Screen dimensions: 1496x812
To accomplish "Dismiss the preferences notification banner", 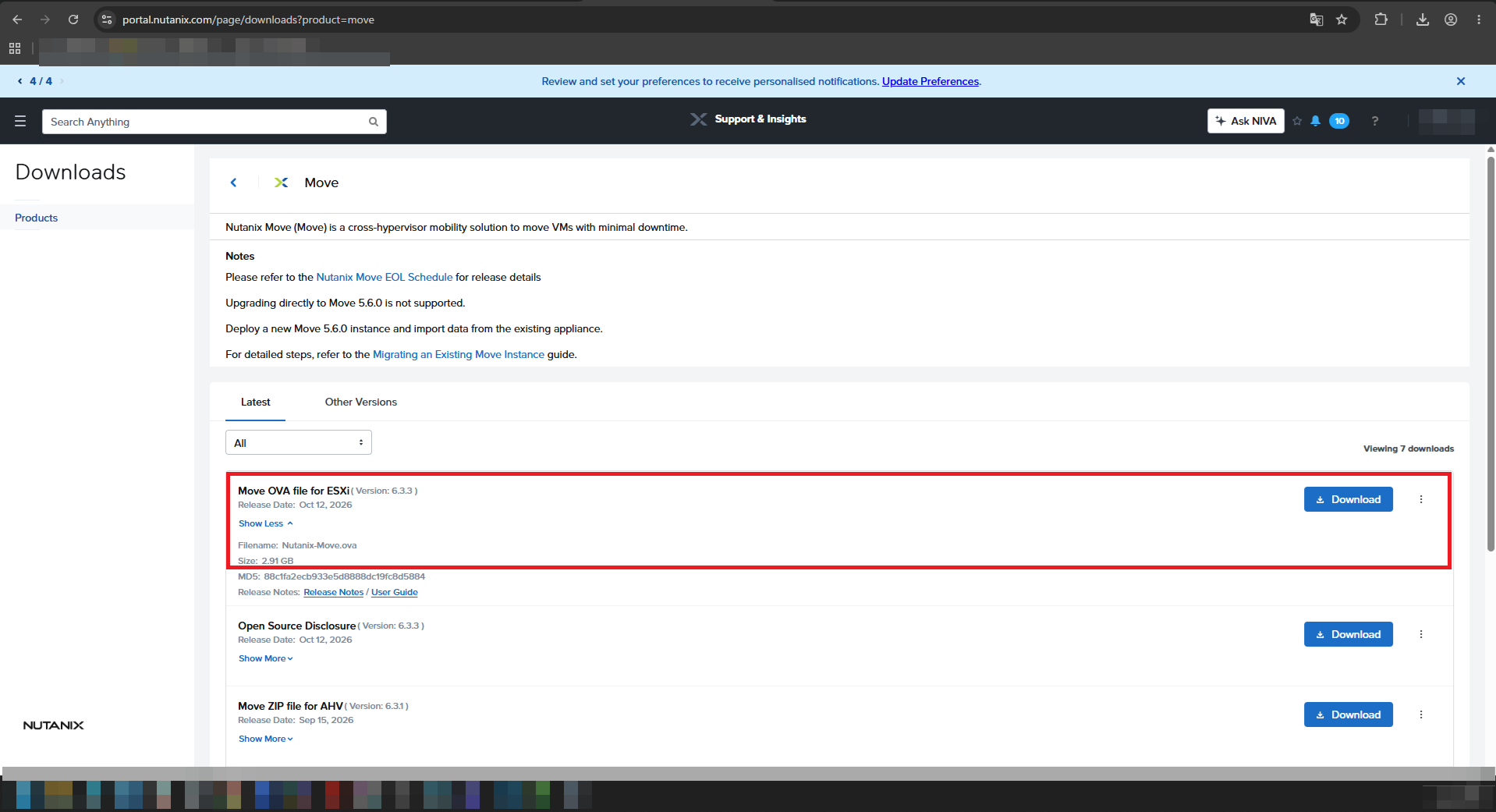I will (x=1461, y=81).
